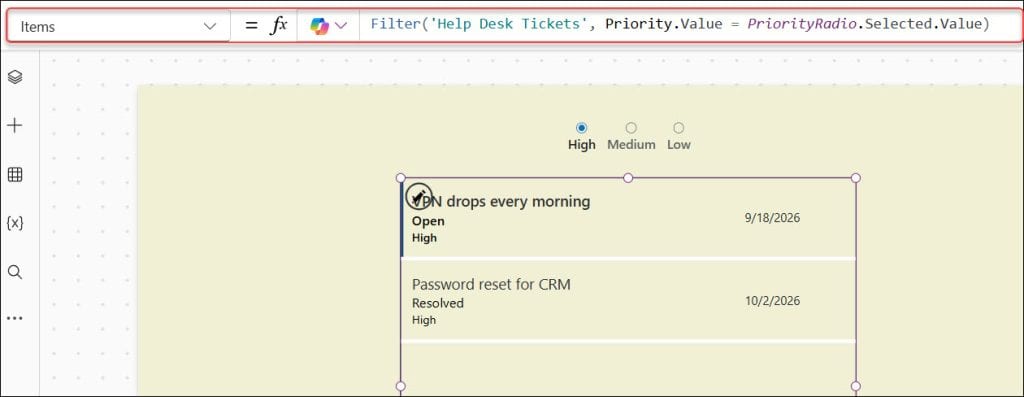Click the 9/18/2026 date
Image resolution: width=1024 pixels, height=397 pixels.
click(x=773, y=218)
